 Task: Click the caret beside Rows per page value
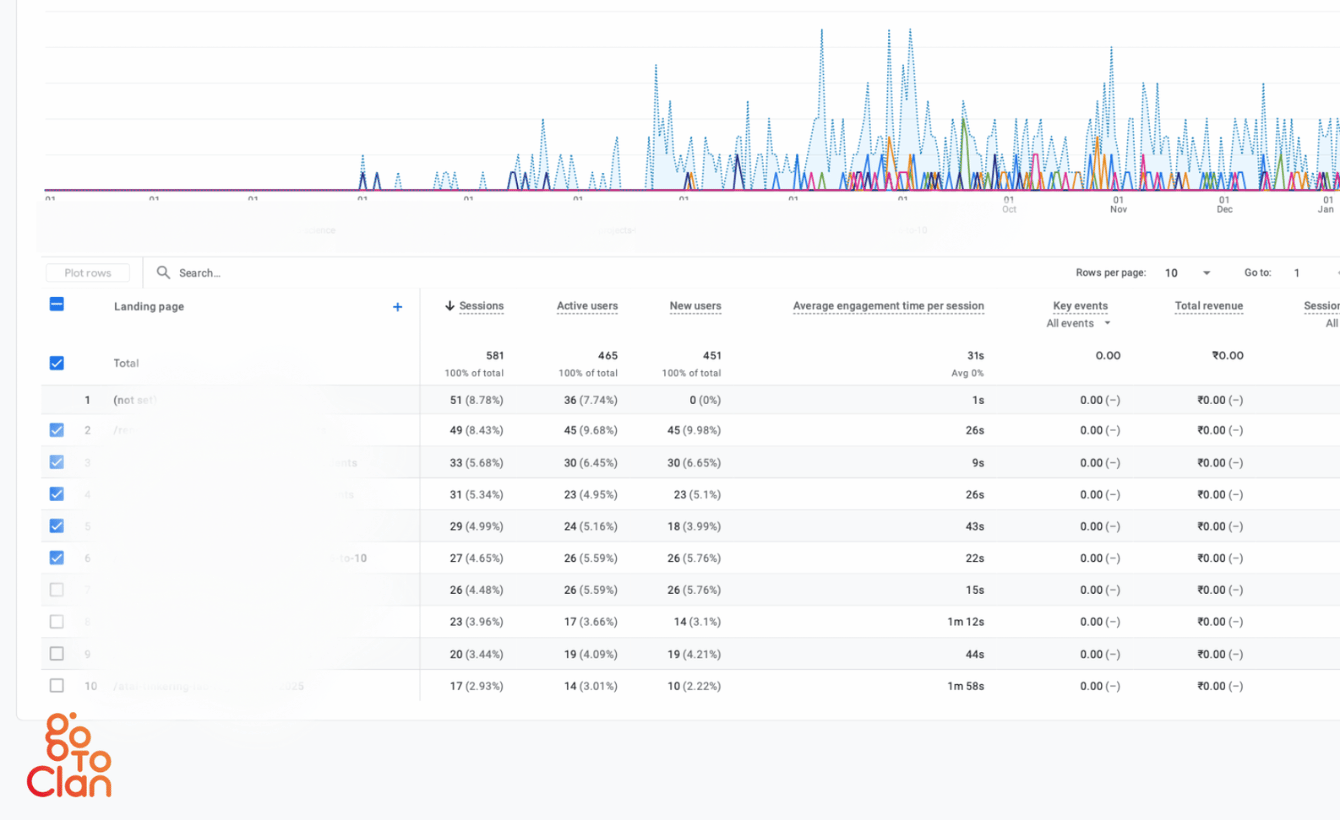coord(1208,272)
